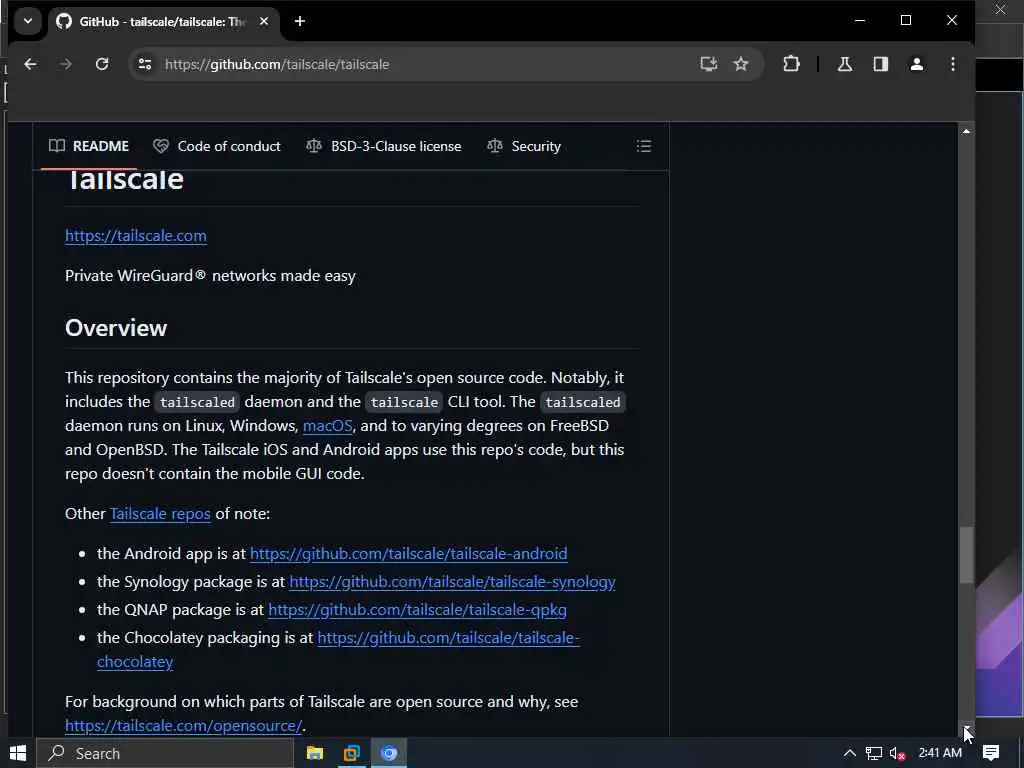Open the tailscale-qpkg repository link
The height and width of the screenshot is (768, 1024).
click(417, 610)
